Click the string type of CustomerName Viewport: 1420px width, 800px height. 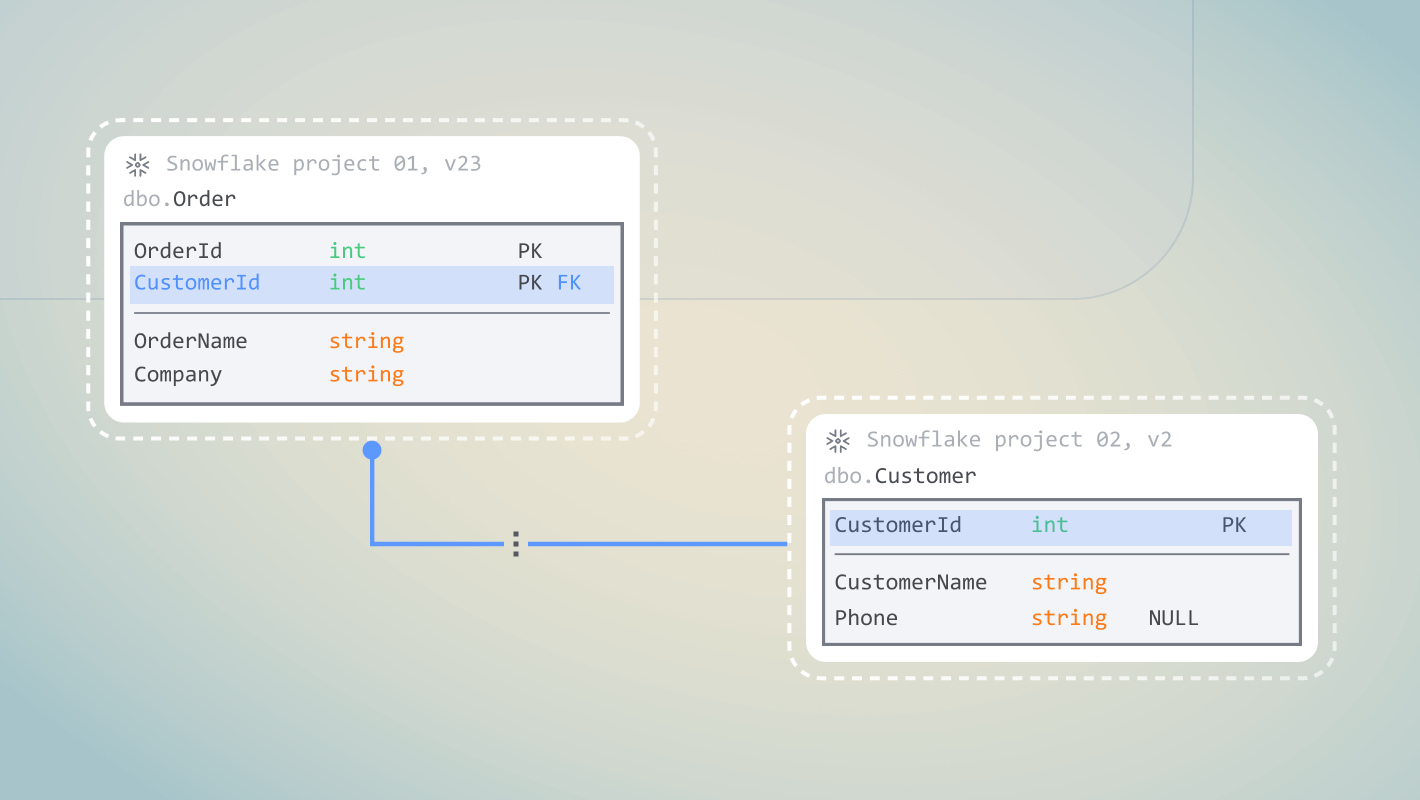[x=1069, y=583]
